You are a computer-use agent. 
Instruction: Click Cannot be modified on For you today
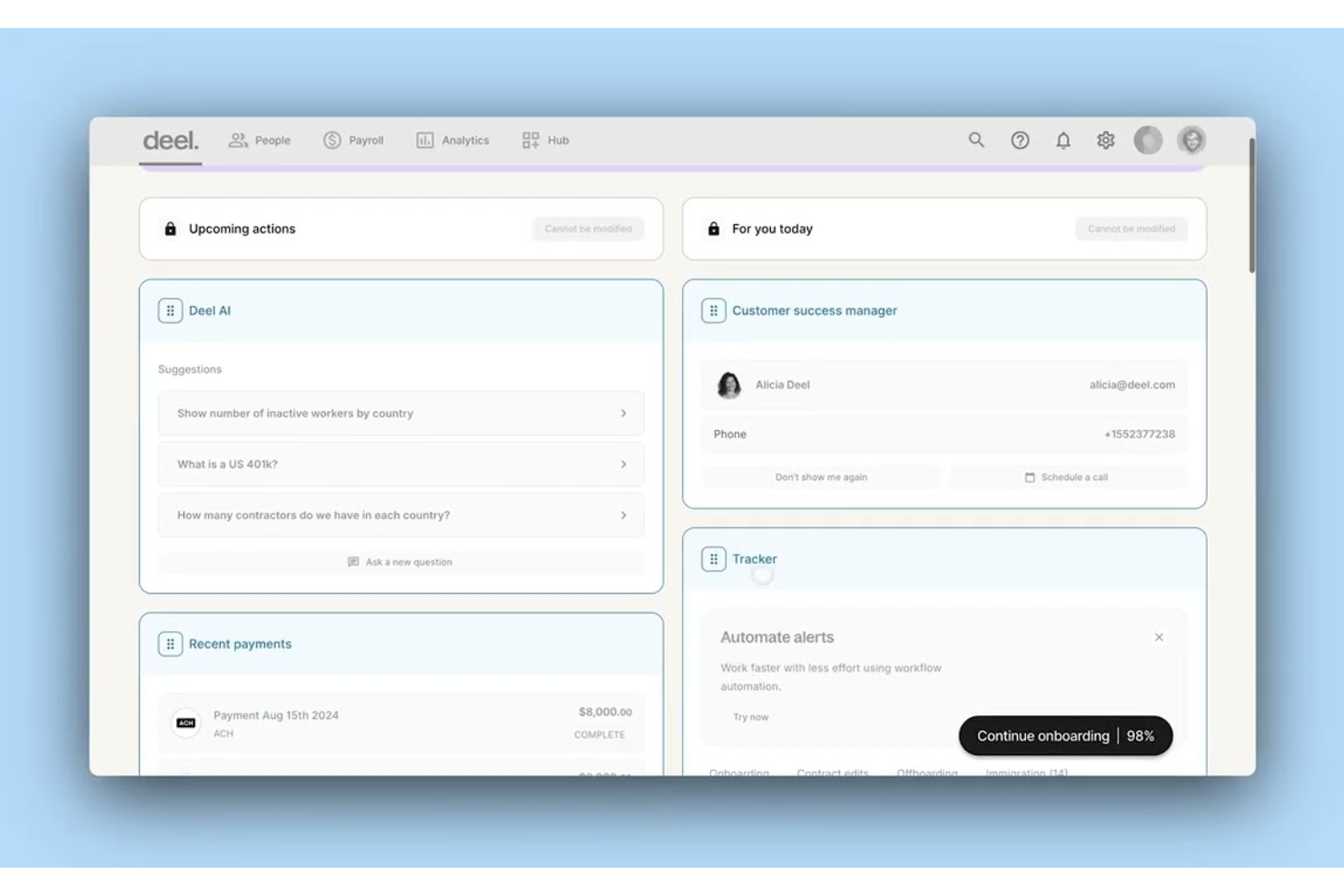point(1132,229)
